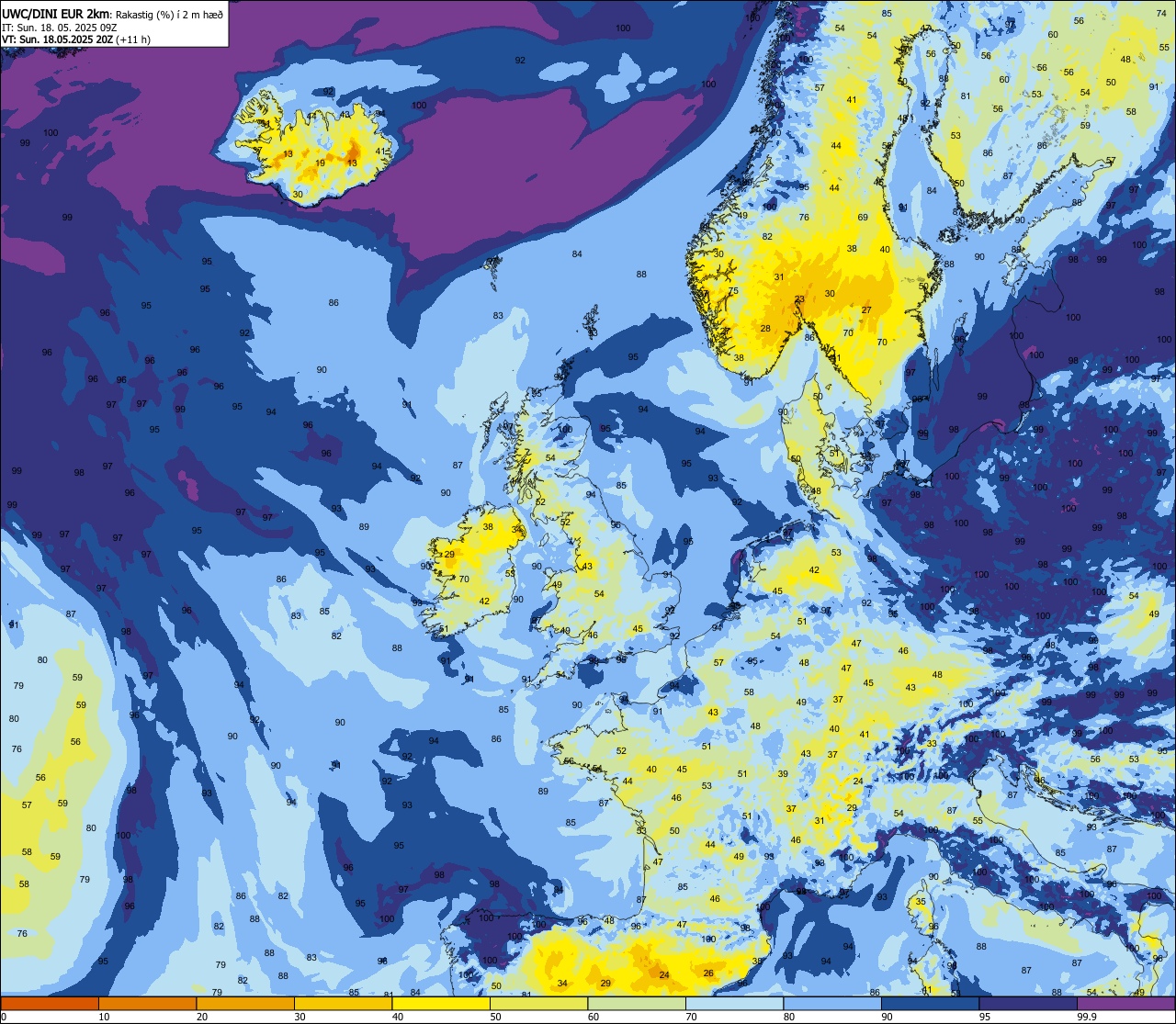Click the '23' humidity value in southern Norway

[x=799, y=299]
